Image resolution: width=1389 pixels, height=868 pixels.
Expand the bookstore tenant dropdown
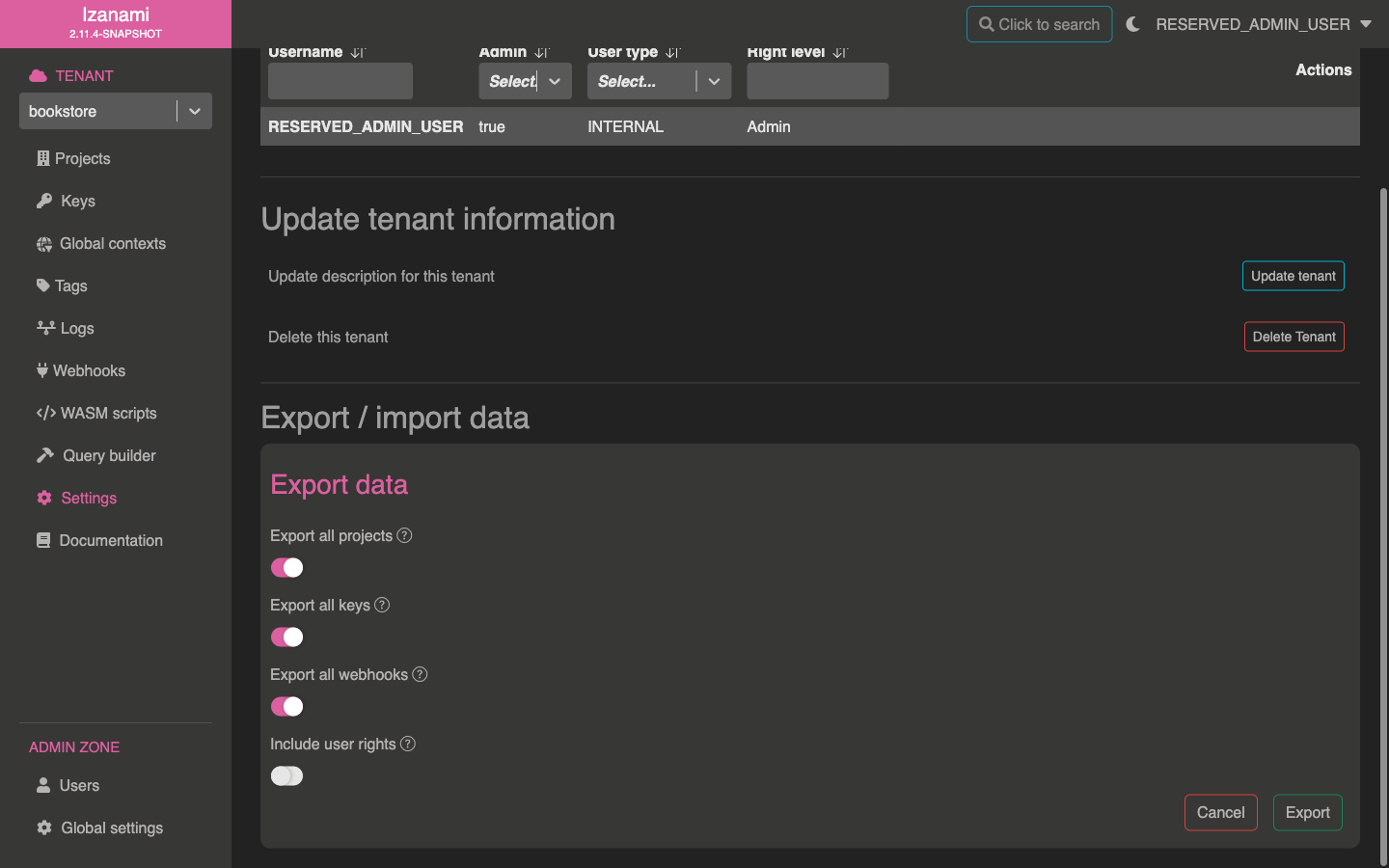tap(194, 111)
